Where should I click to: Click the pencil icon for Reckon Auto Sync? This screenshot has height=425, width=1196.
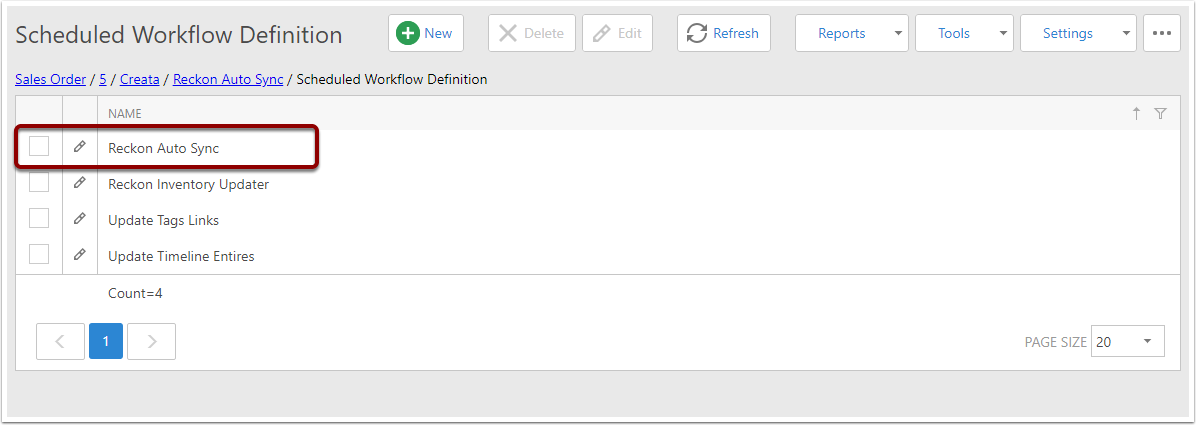pos(79,147)
